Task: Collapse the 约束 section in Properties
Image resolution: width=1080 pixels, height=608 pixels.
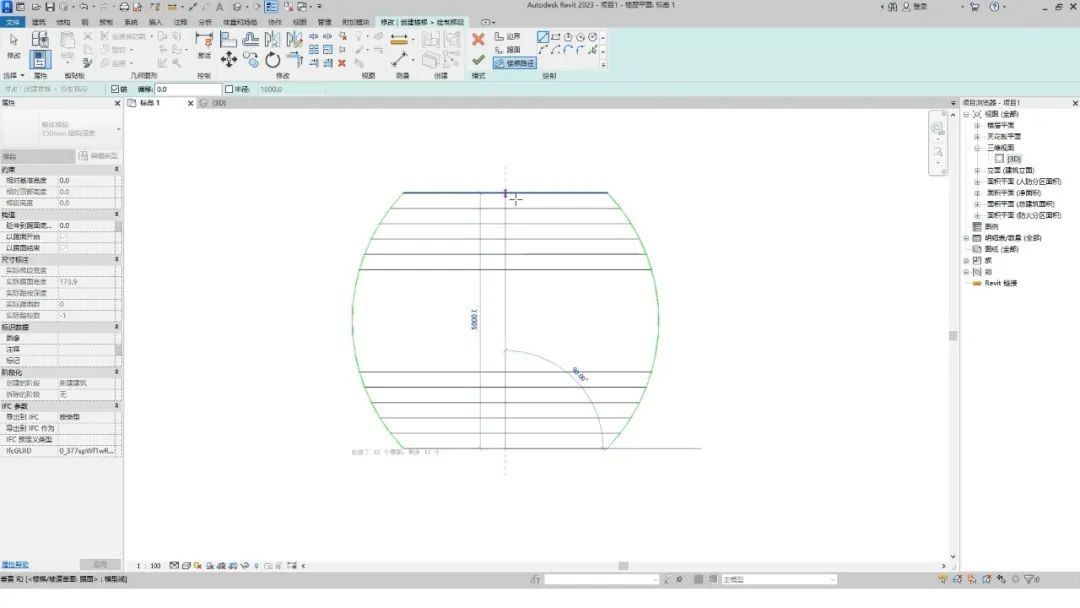Action: pos(116,169)
